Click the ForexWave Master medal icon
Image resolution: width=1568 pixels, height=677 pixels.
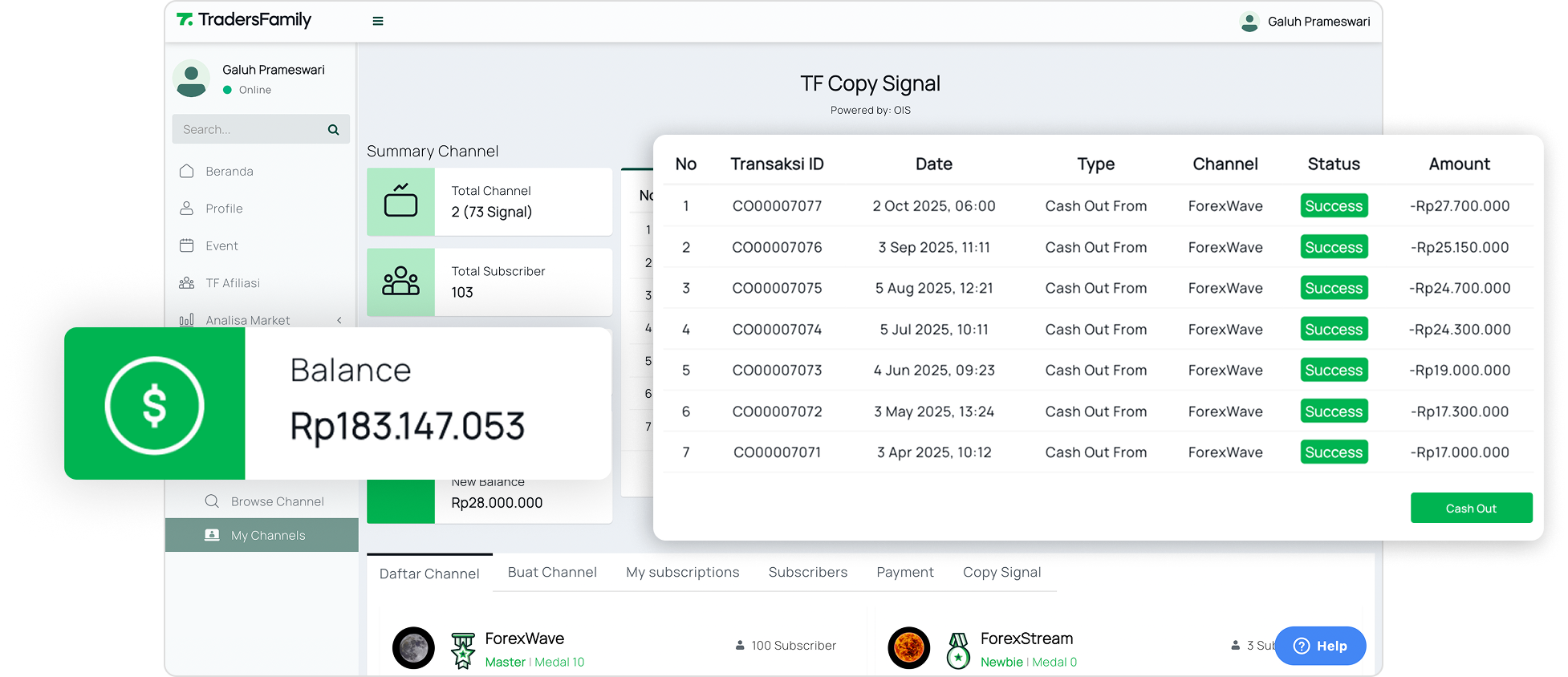pyautogui.click(x=463, y=651)
